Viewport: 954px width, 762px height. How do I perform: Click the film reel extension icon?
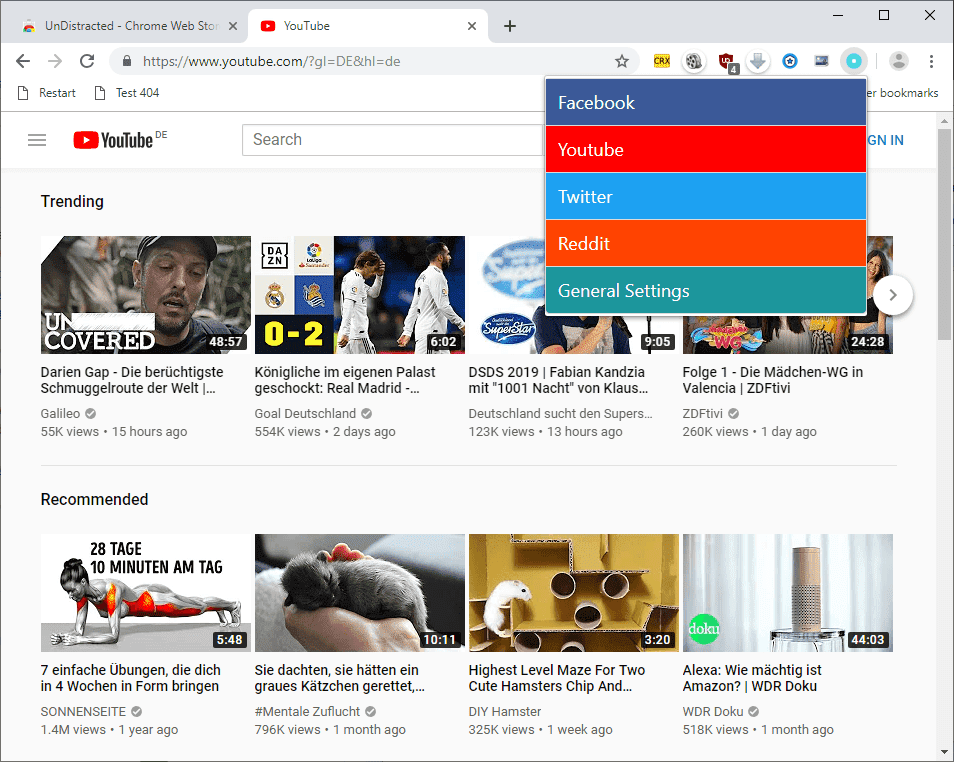tap(693, 61)
